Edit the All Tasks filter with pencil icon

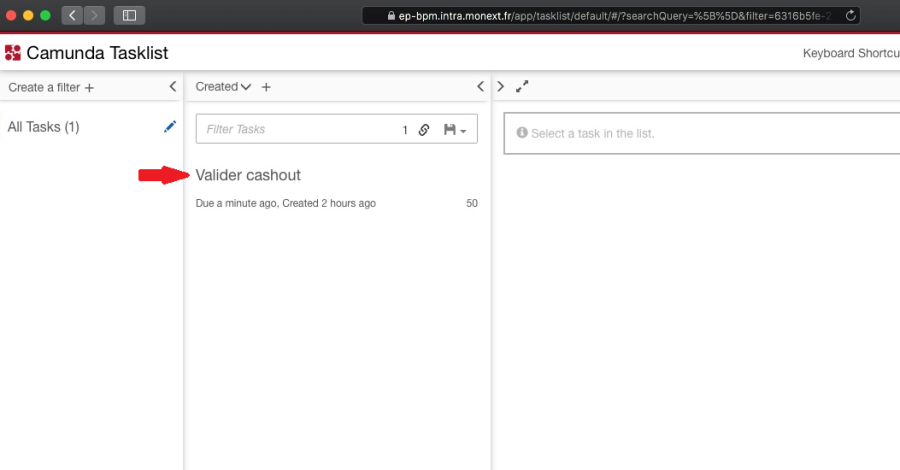[169, 127]
